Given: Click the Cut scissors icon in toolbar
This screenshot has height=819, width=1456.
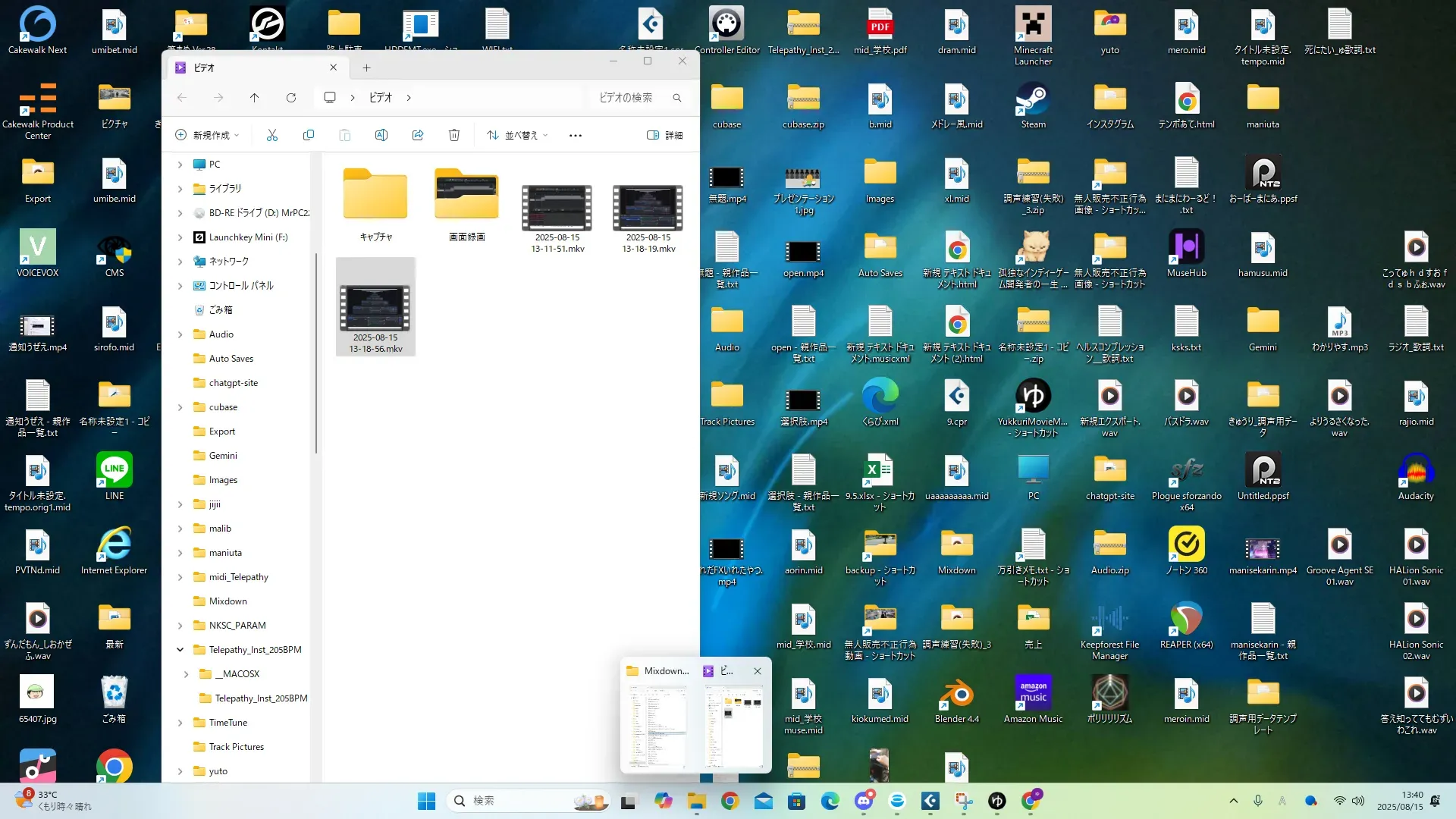Looking at the screenshot, I should pos(272,135).
